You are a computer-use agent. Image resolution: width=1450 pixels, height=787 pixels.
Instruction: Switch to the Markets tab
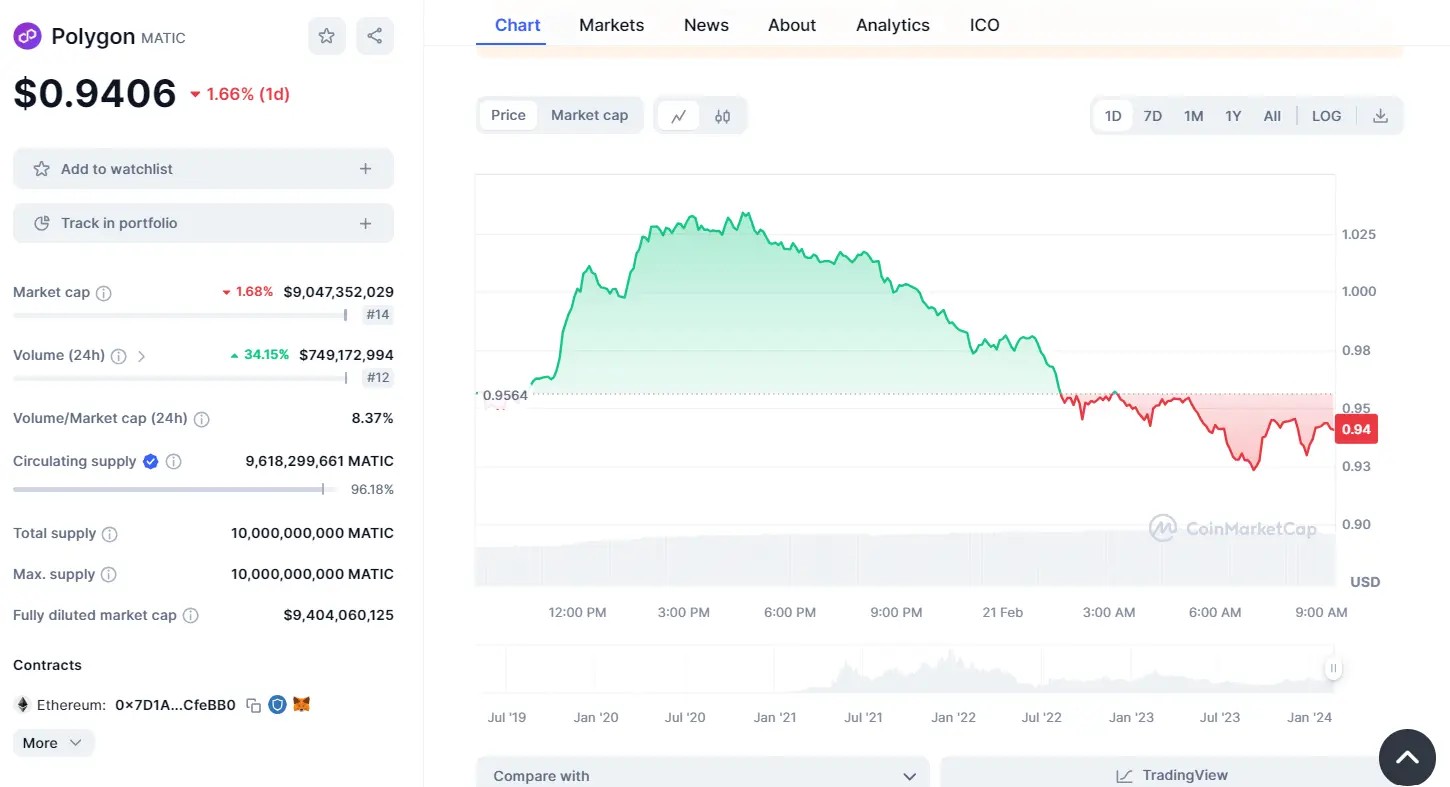pyautogui.click(x=611, y=25)
